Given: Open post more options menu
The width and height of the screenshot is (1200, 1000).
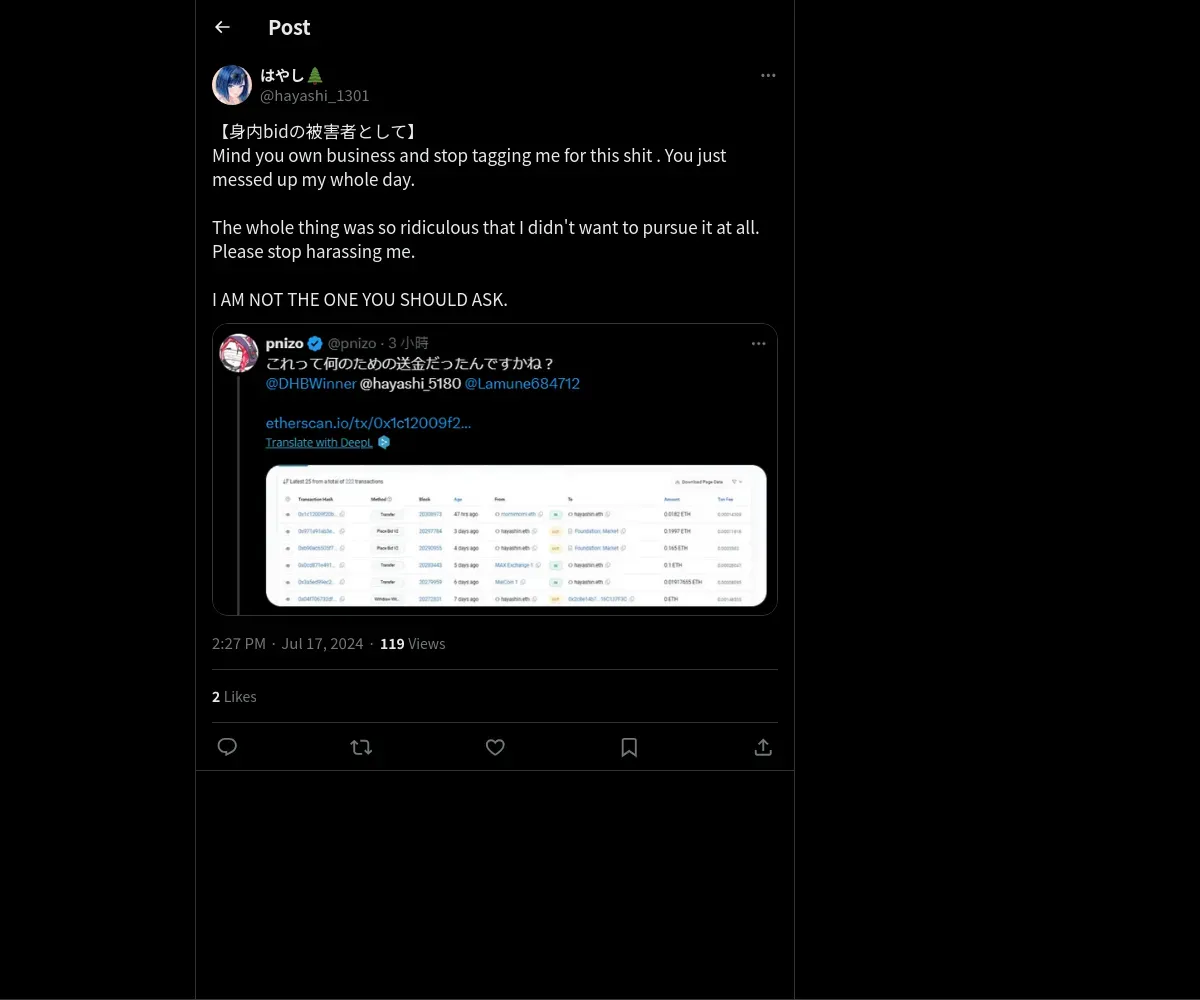Looking at the screenshot, I should point(768,76).
